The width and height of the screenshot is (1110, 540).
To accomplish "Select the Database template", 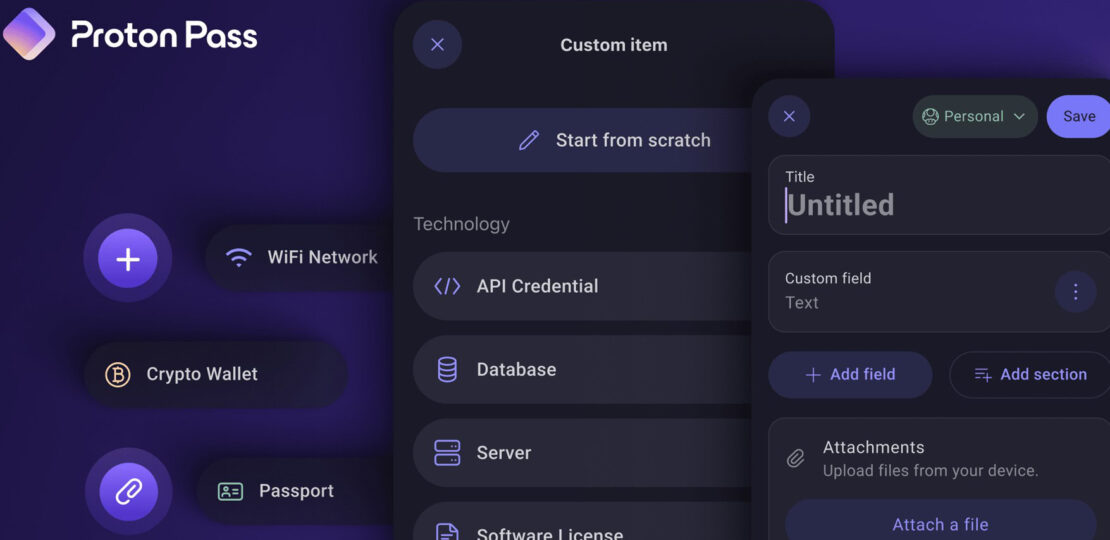I will tap(582, 369).
